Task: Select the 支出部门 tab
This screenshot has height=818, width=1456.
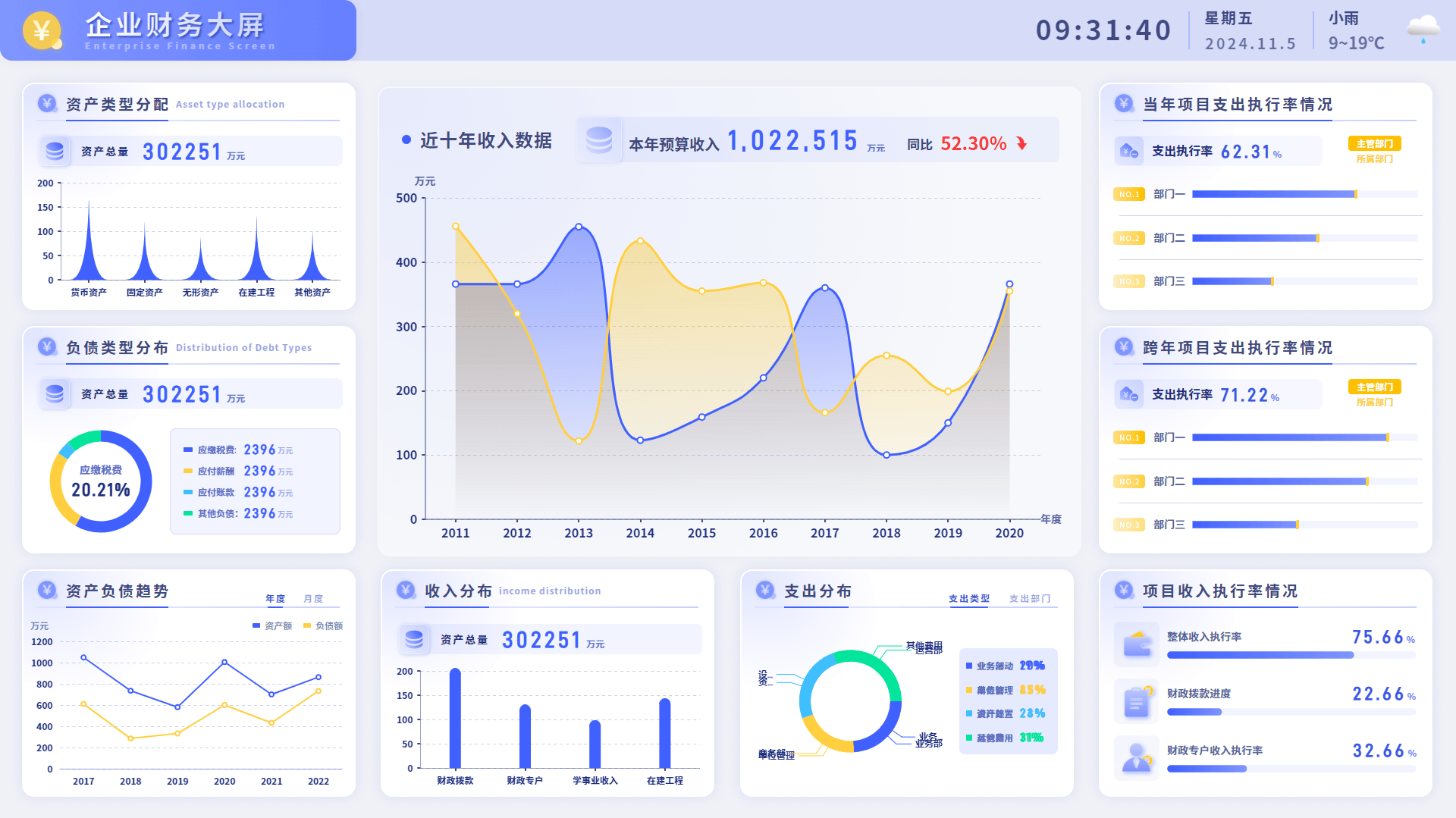Action: pos(1030,598)
